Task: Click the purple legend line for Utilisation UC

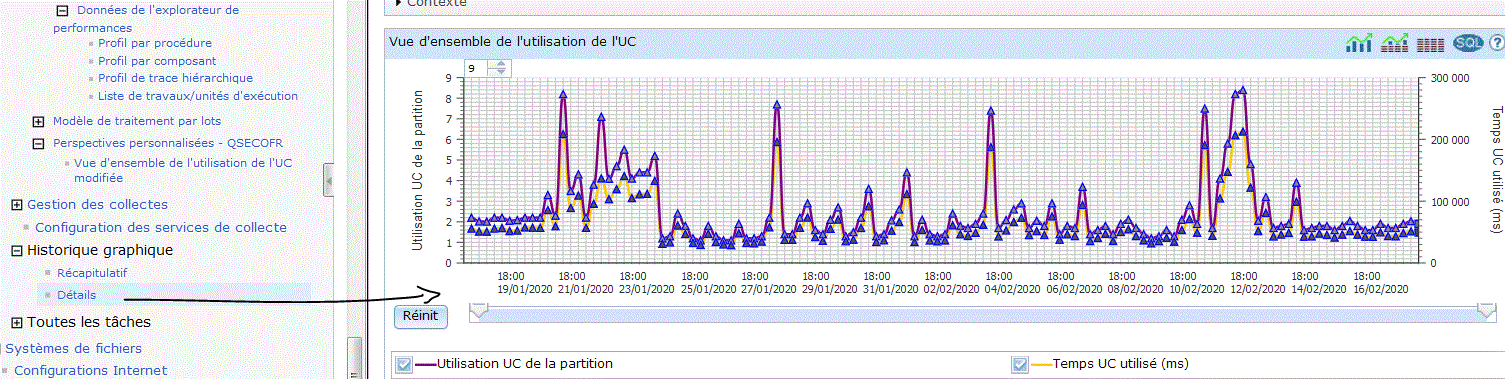Action: click(426, 364)
